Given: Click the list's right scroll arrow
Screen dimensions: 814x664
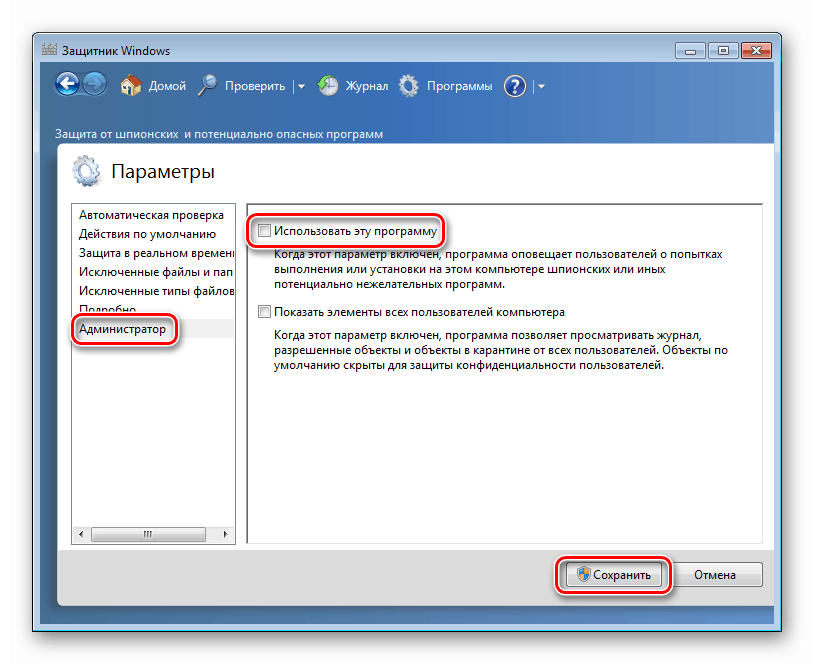Looking at the screenshot, I should coord(225,534).
